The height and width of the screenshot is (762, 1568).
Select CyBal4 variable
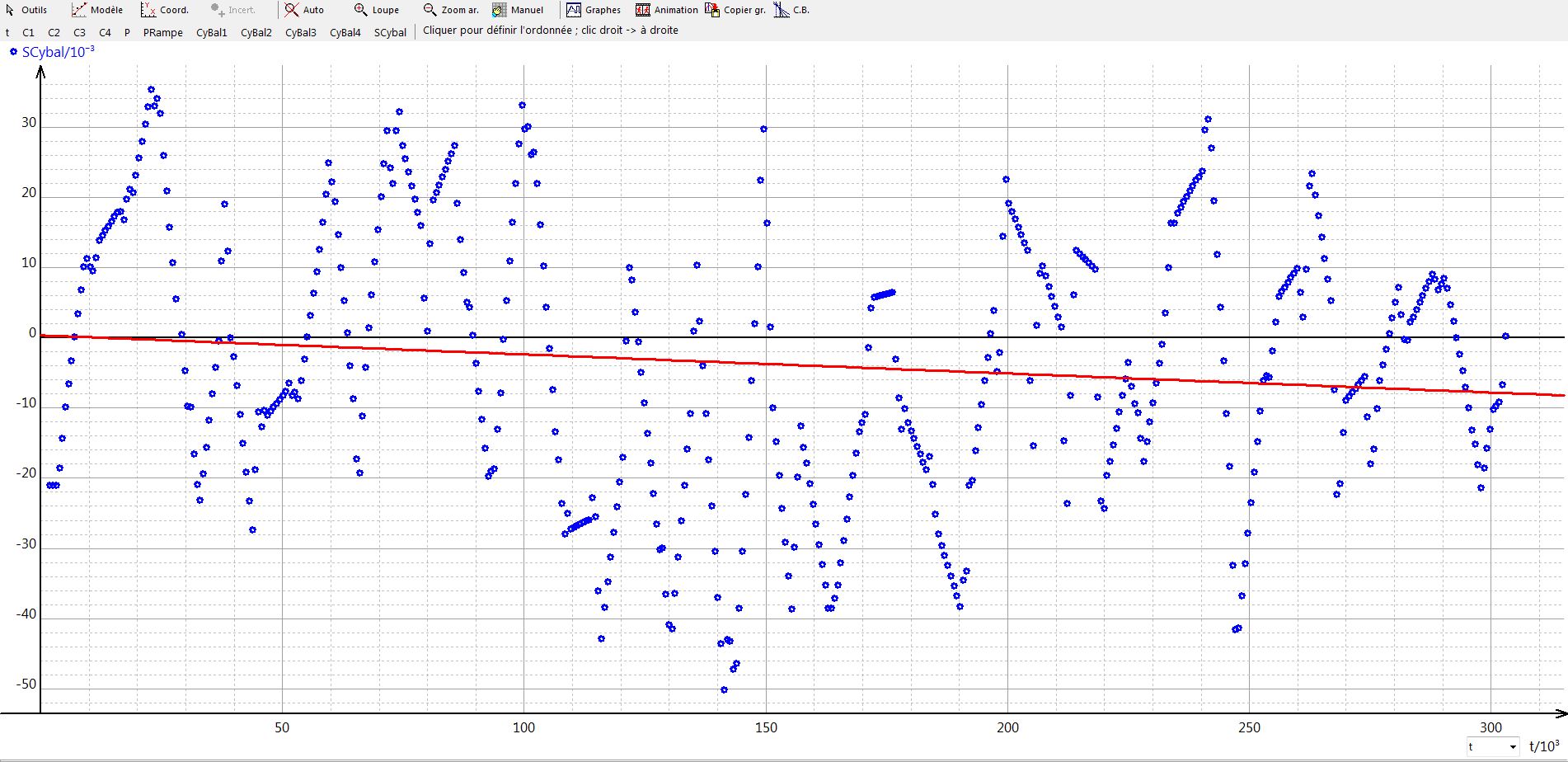point(345,33)
